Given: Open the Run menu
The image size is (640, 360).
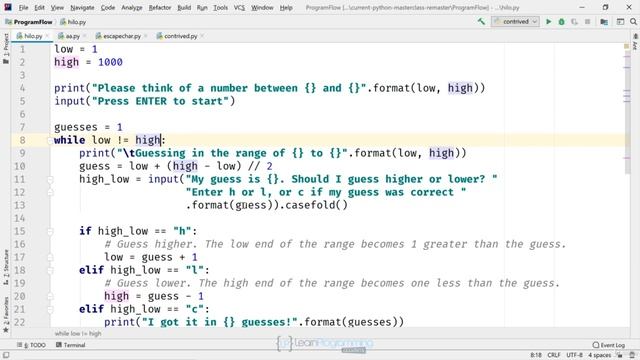Looking at the screenshot, I should click(x=202, y=7).
